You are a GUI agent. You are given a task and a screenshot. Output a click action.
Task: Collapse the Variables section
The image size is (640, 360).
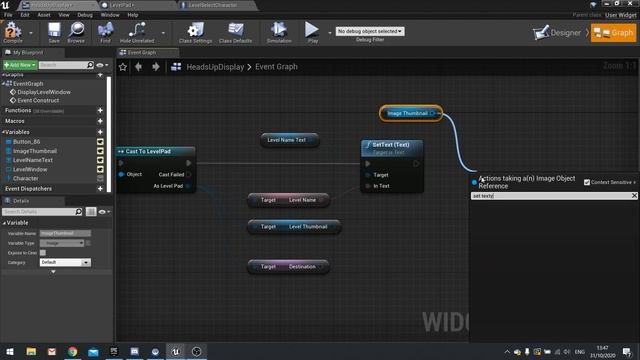tap(4, 132)
